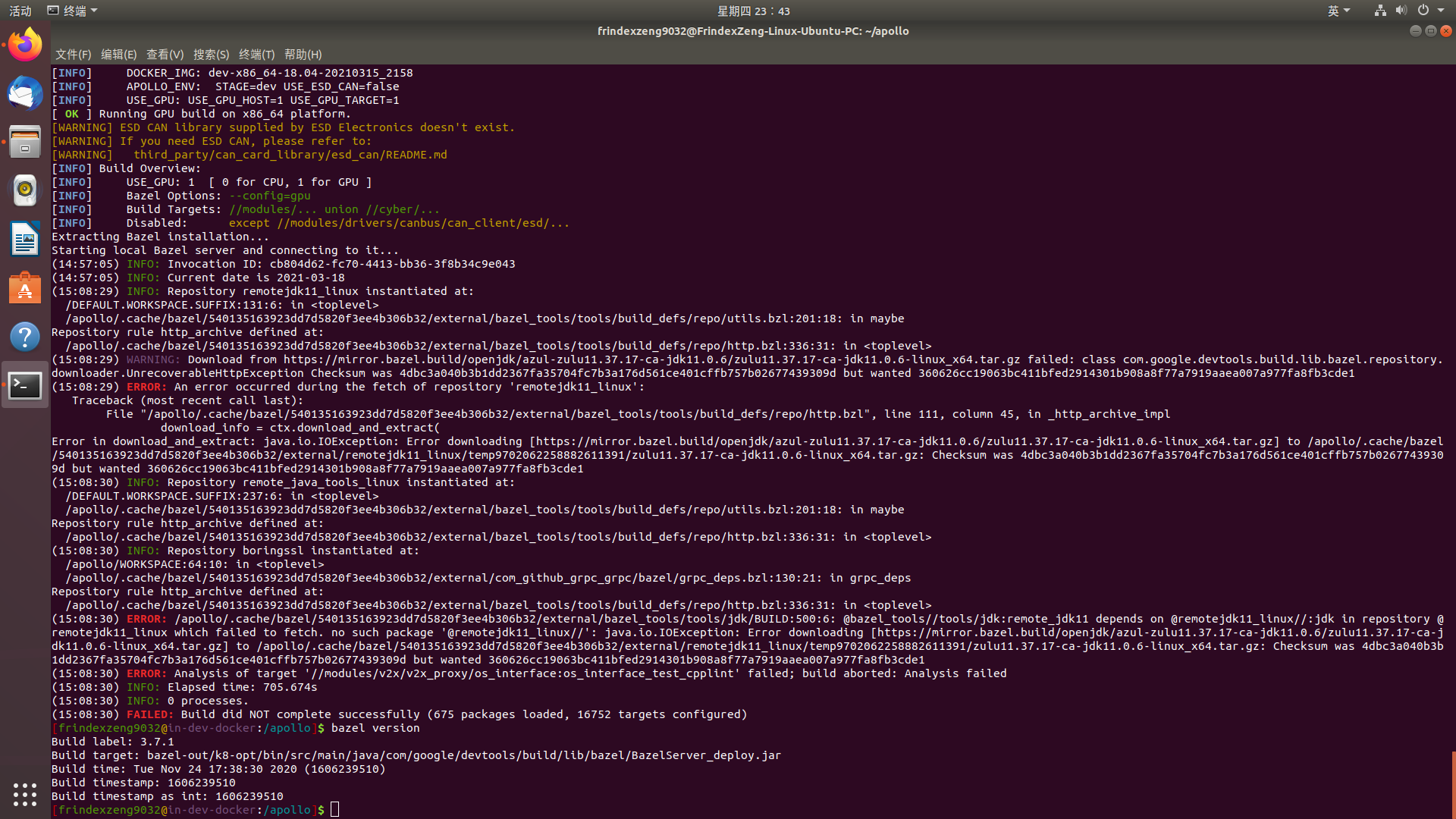Viewport: 1456px width, 819px height.
Task: Open Thunderbird mail from the dock
Action: click(x=25, y=93)
